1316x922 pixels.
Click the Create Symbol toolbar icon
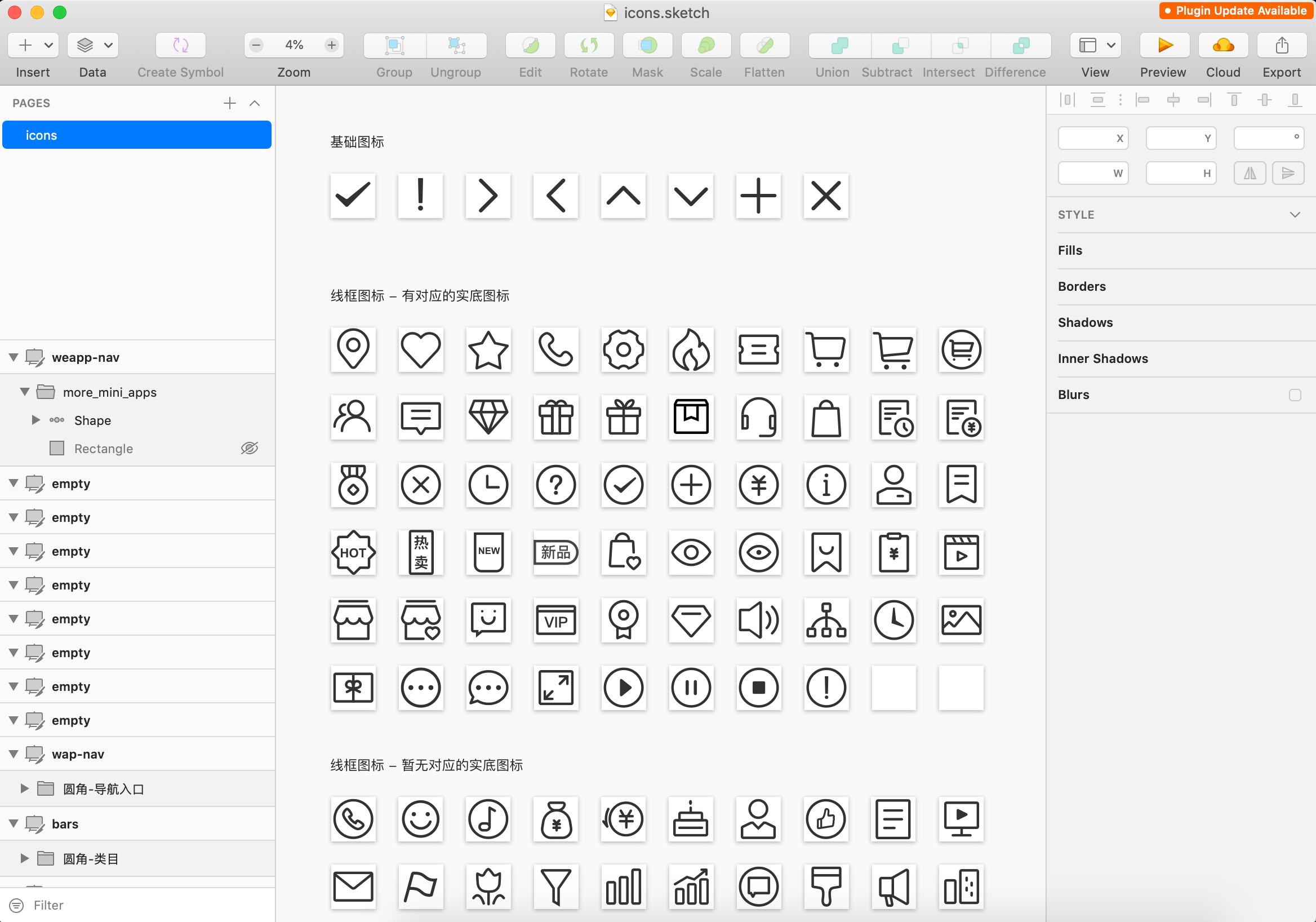180,45
